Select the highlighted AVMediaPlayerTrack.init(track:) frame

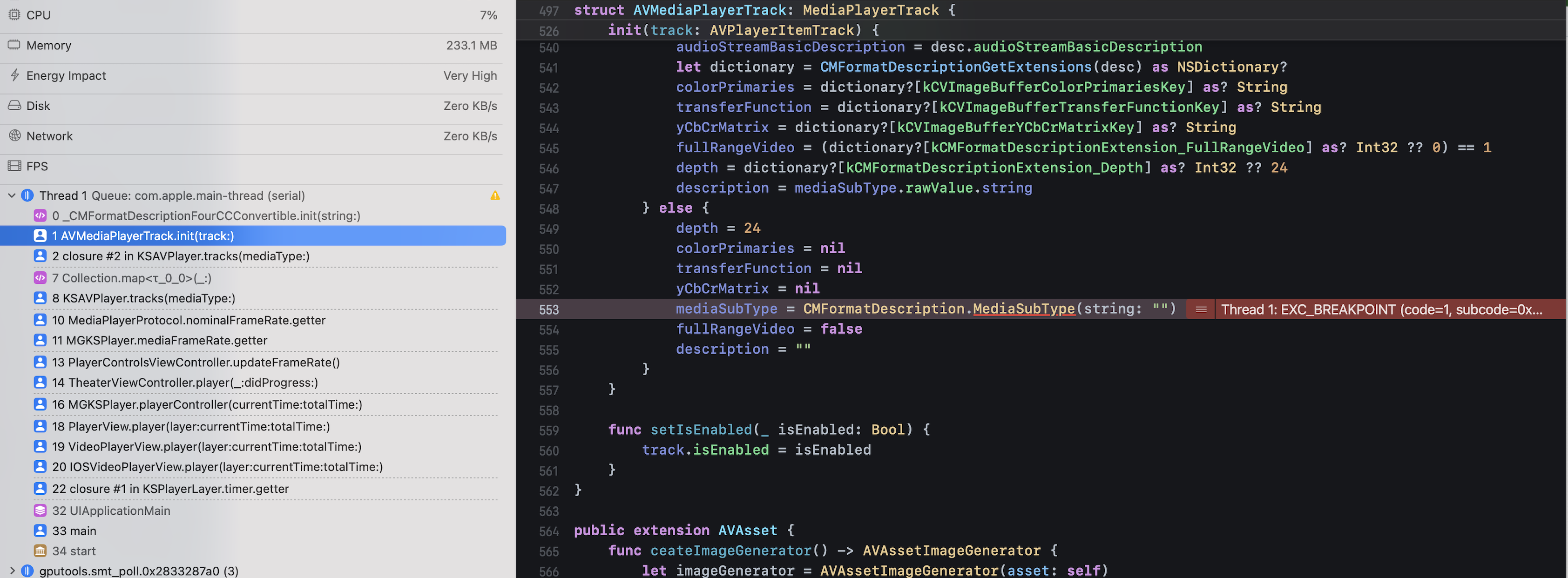point(143,235)
